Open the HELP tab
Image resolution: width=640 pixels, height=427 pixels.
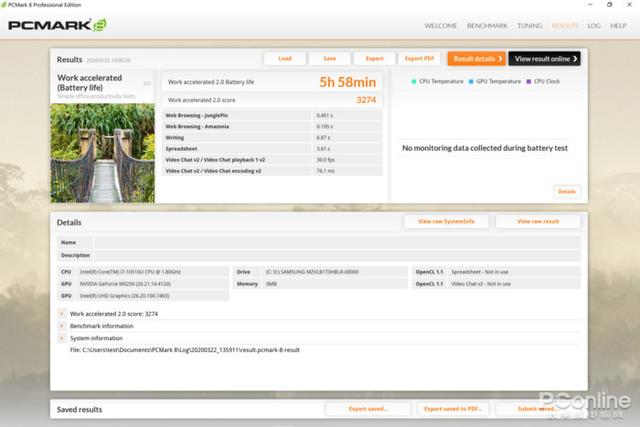pyautogui.click(x=618, y=26)
